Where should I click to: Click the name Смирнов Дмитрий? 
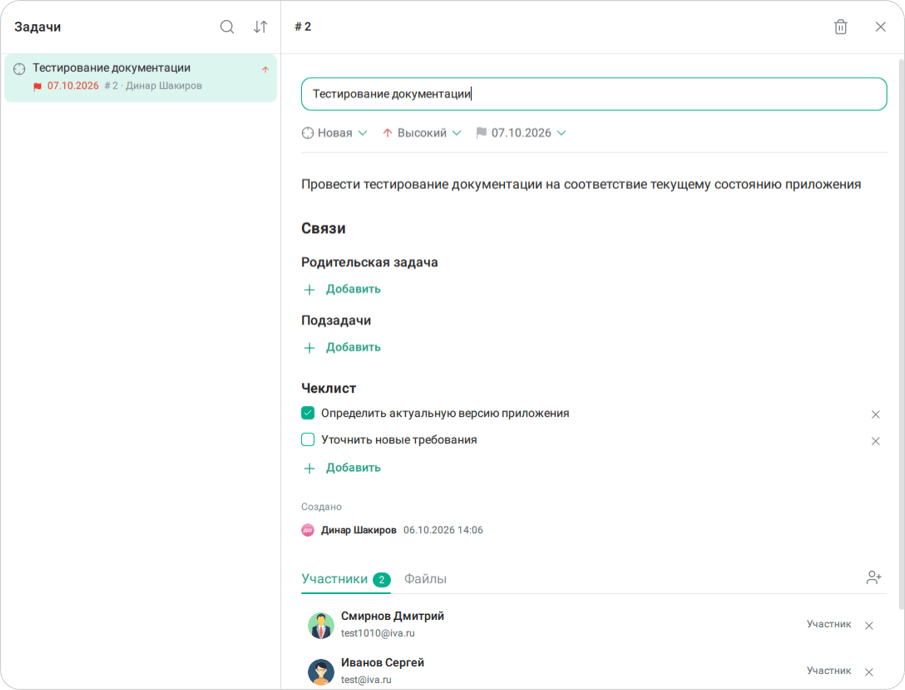click(392, 616)
